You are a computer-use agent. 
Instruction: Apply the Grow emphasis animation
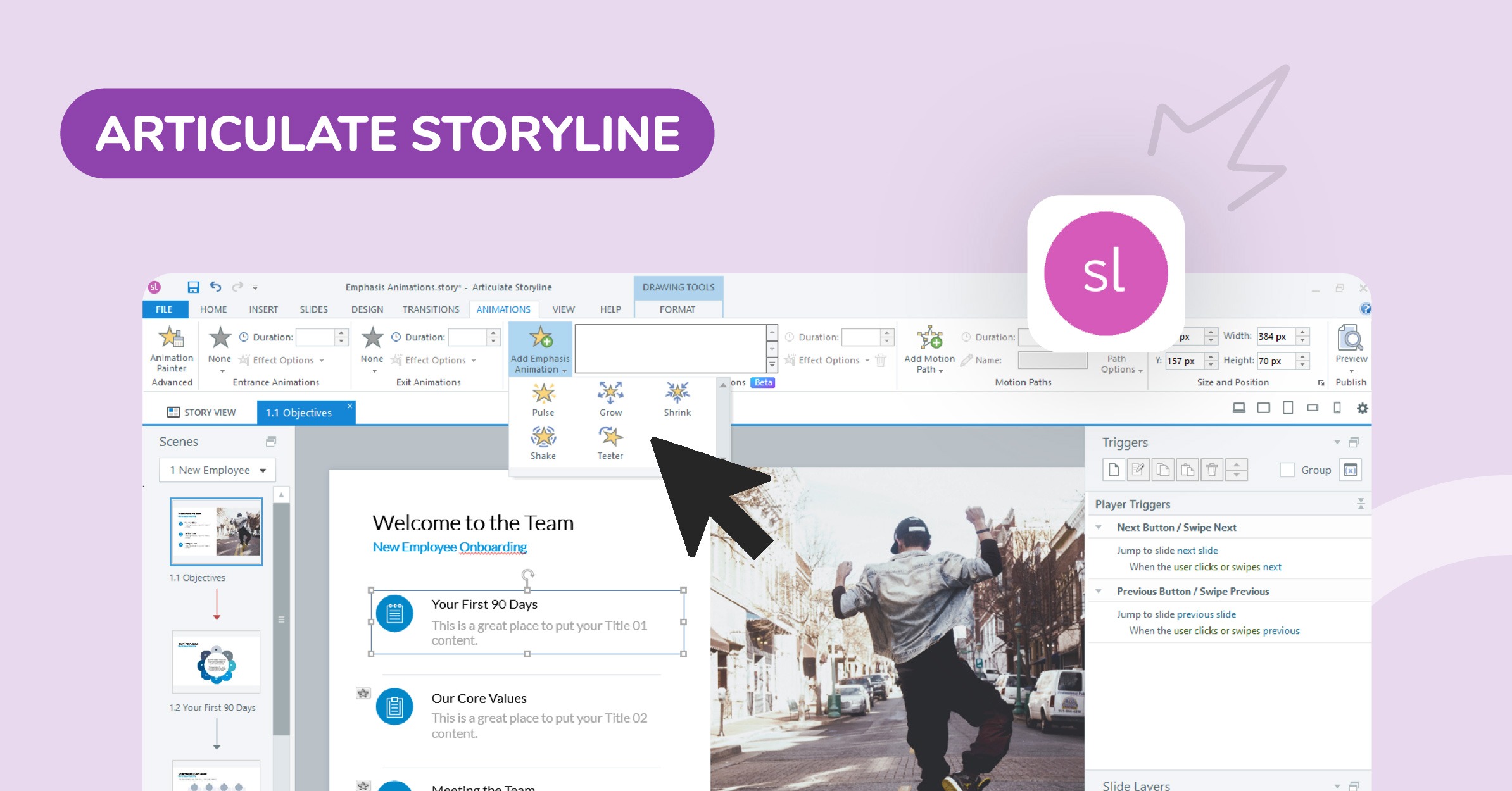(x=610, y=399)
